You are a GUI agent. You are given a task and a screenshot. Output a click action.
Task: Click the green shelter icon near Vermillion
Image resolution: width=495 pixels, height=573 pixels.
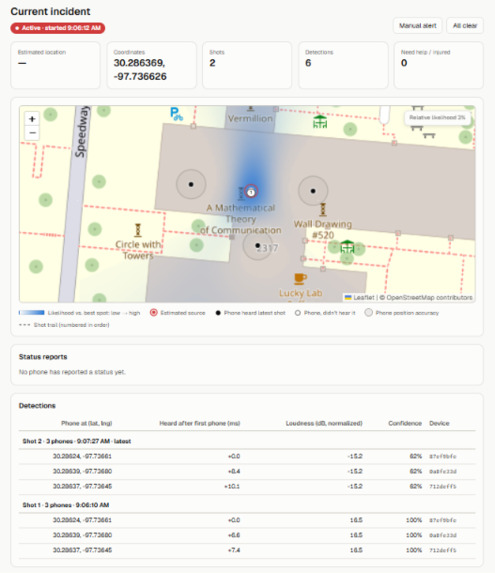point(320,122)
